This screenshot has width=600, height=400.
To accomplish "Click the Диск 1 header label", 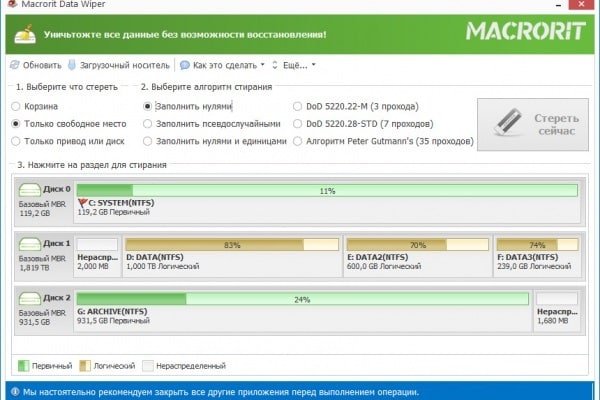I will [x=57, y=243].
